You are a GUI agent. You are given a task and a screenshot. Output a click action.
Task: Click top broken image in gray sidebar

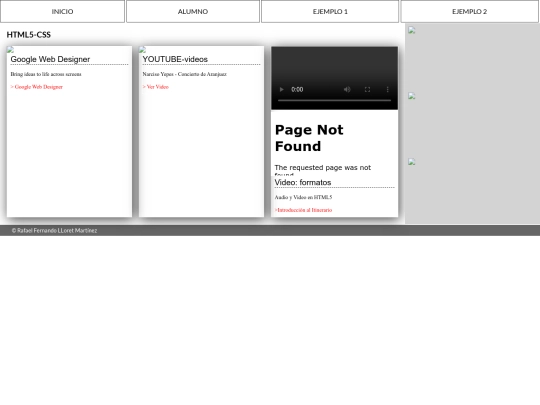pos(412,30)
